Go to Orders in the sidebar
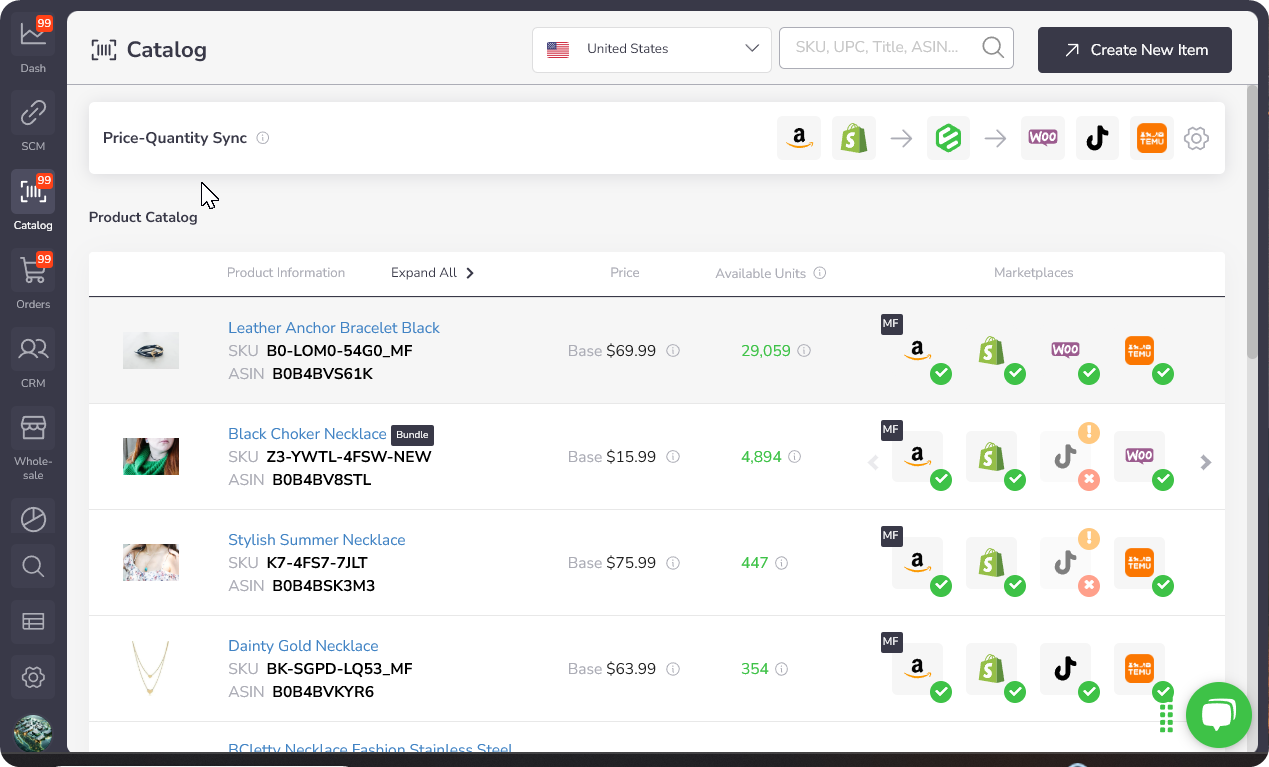Screen dimensions: 1269x767 coord(33,281)
